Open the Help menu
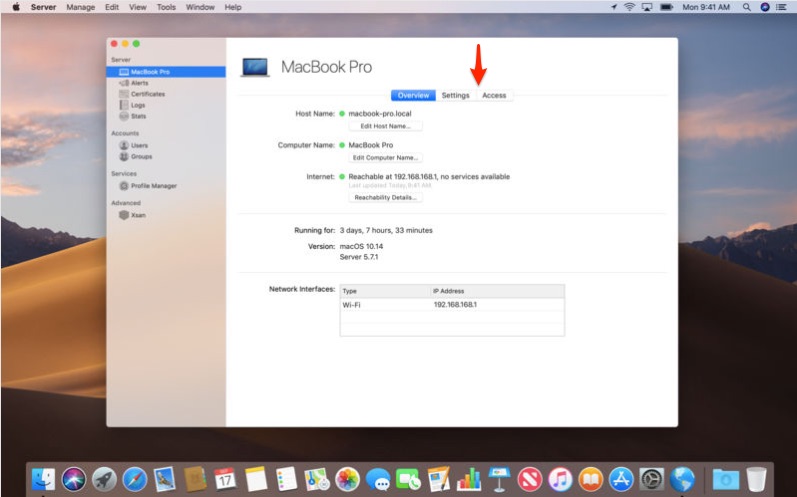This screenshot has height=497, width=797. 233,7
